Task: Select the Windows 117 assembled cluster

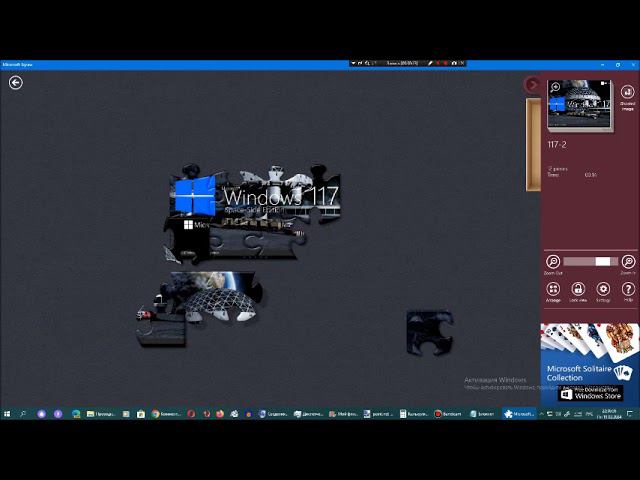Action: [x=253, y=212]
